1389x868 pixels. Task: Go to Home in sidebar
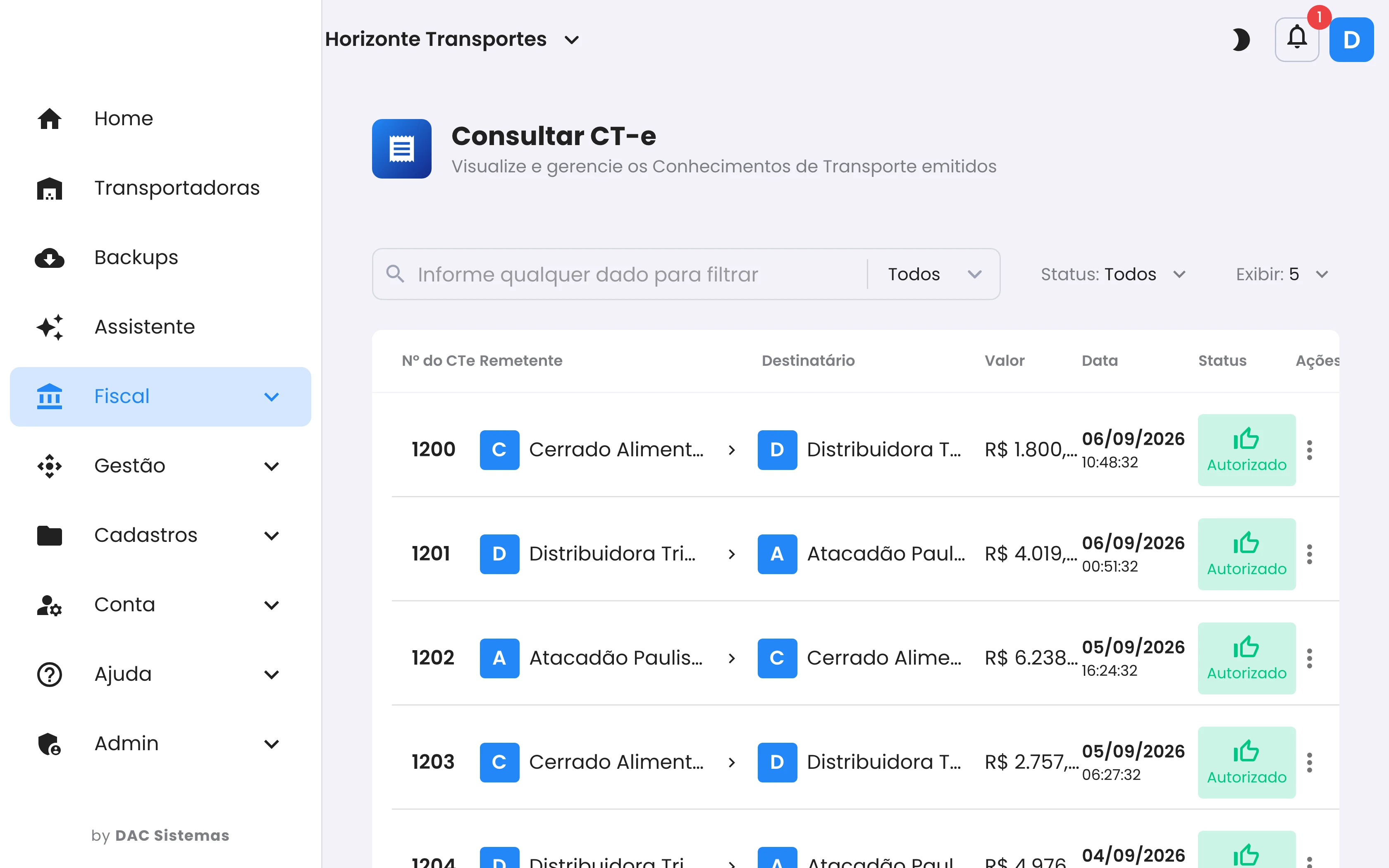pos(161,119)
